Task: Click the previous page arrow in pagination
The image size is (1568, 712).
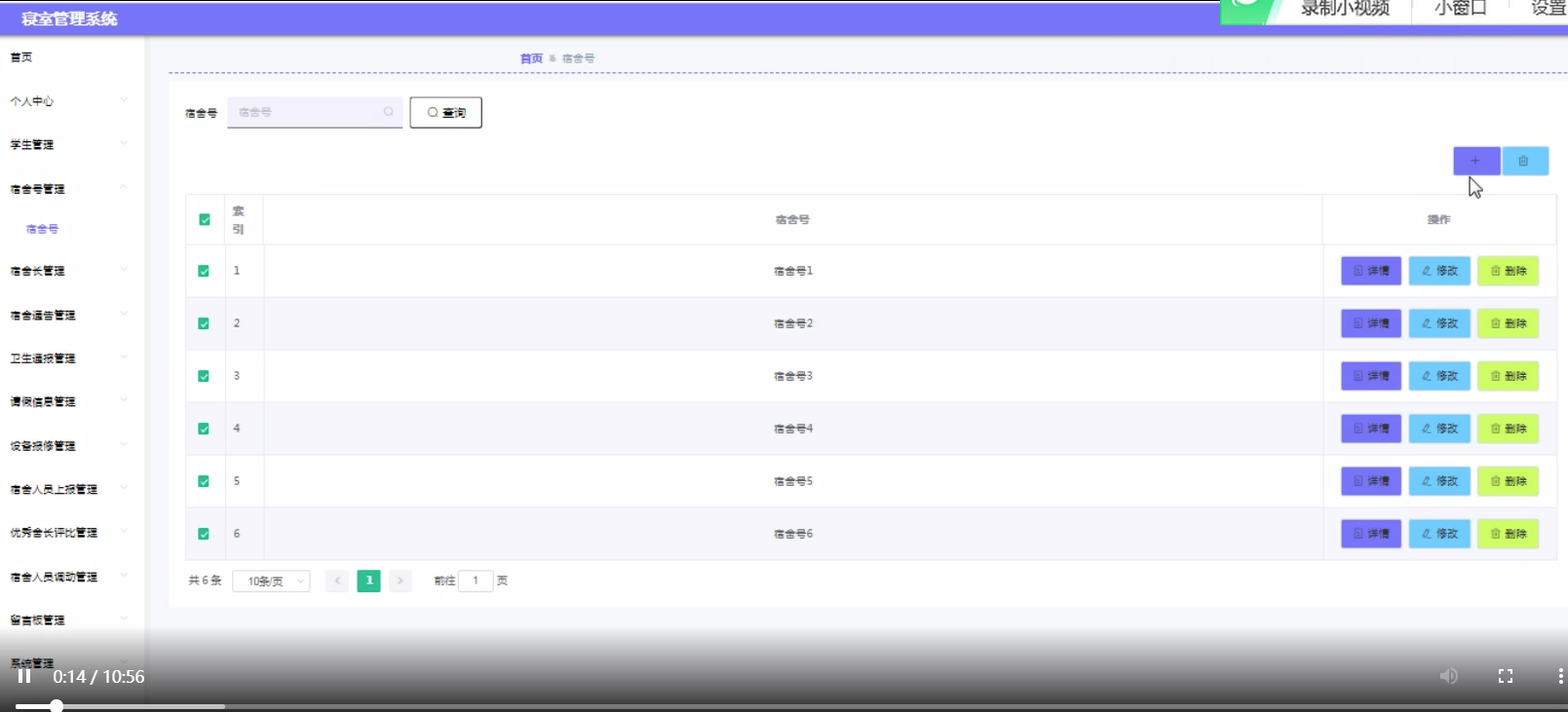Action: (x=337, y=581)
